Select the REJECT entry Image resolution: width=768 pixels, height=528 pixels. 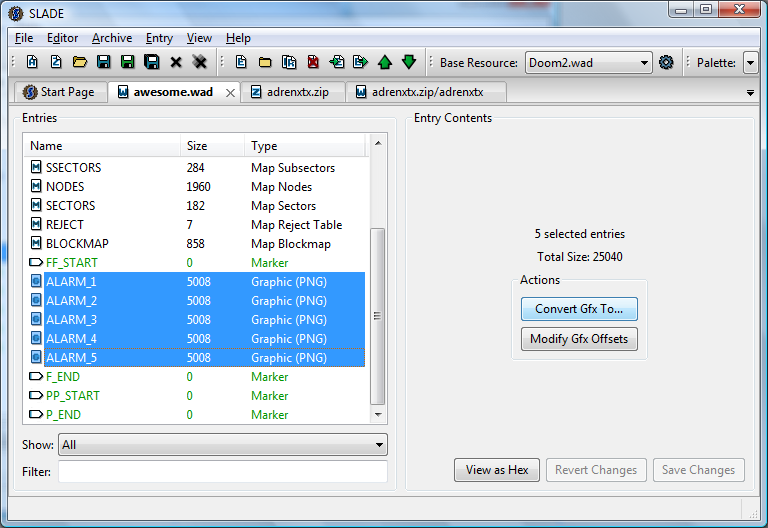[x=195, y=225]
